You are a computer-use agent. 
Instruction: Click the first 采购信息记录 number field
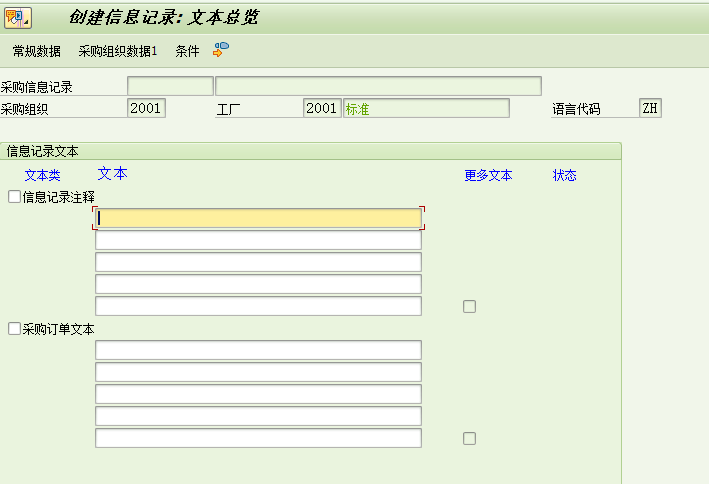170,86
